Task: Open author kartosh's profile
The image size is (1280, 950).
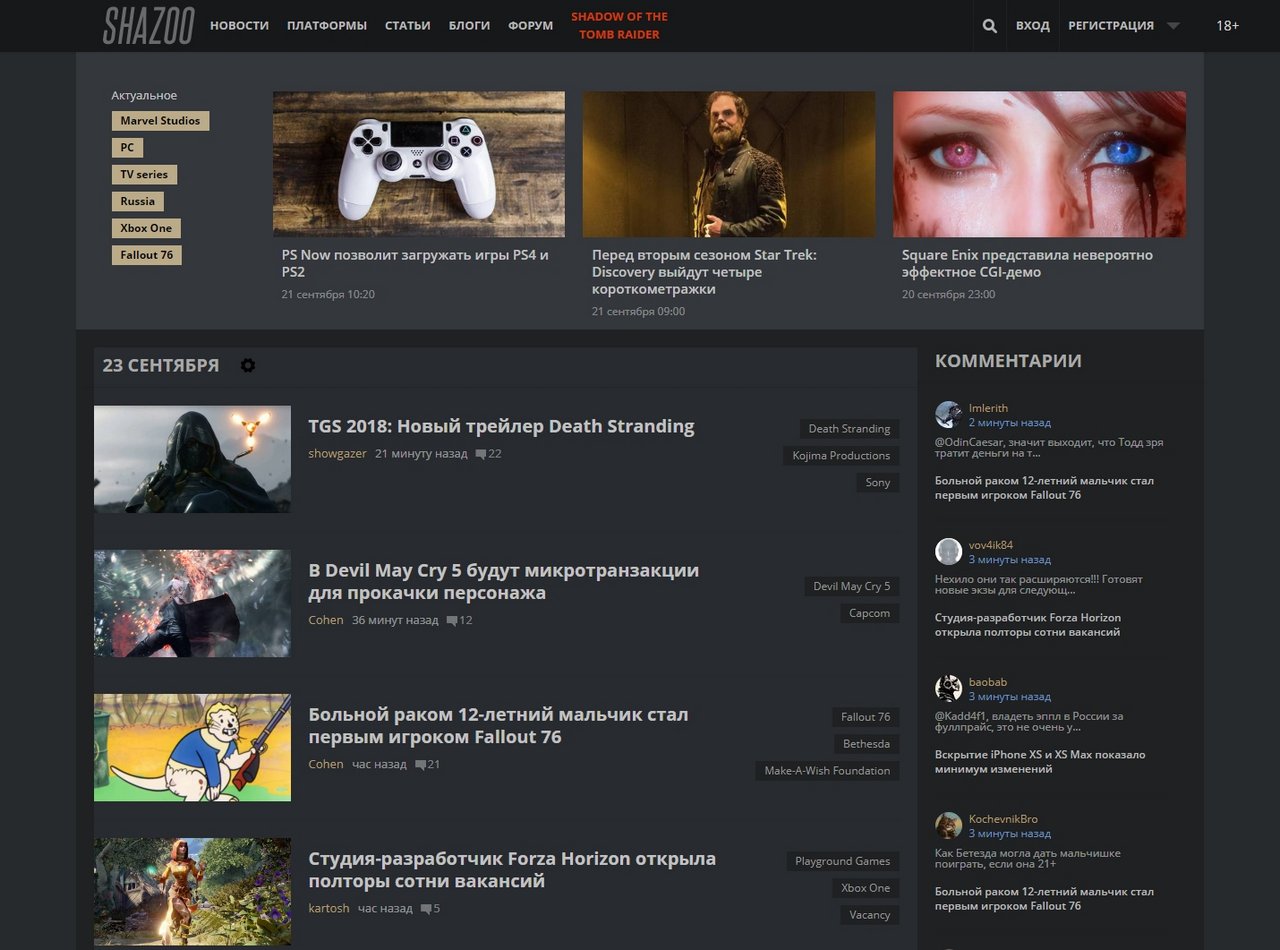Action: click(x=329, y=908)
